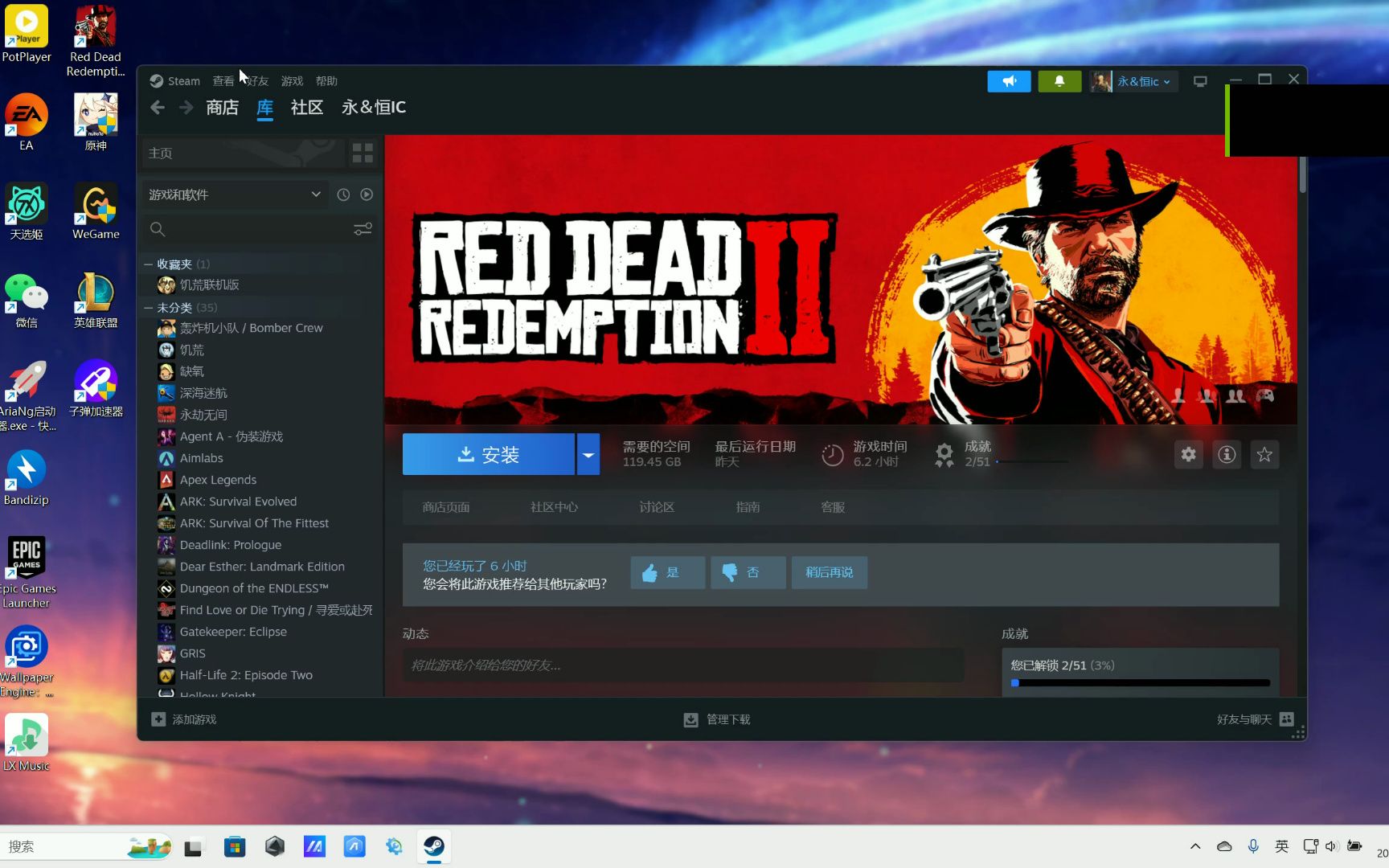Open WeGame desktop shortcut
The image size is (1389, 868).
(96, 211)
